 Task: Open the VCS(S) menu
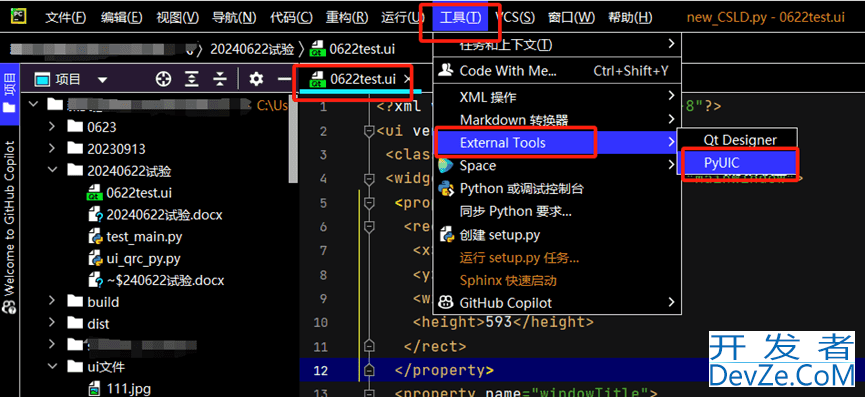(515, 17)
